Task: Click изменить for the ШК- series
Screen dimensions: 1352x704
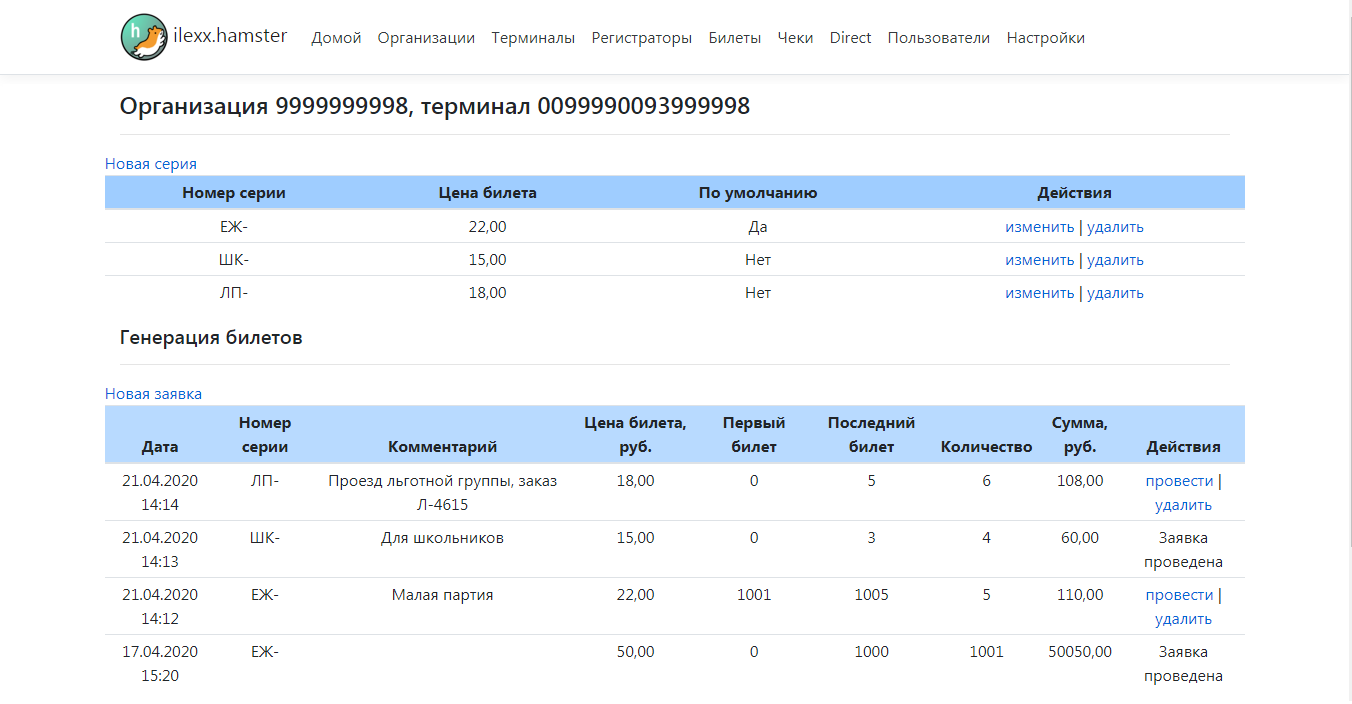Action: pyautogui.click(x=1039, y=260)
